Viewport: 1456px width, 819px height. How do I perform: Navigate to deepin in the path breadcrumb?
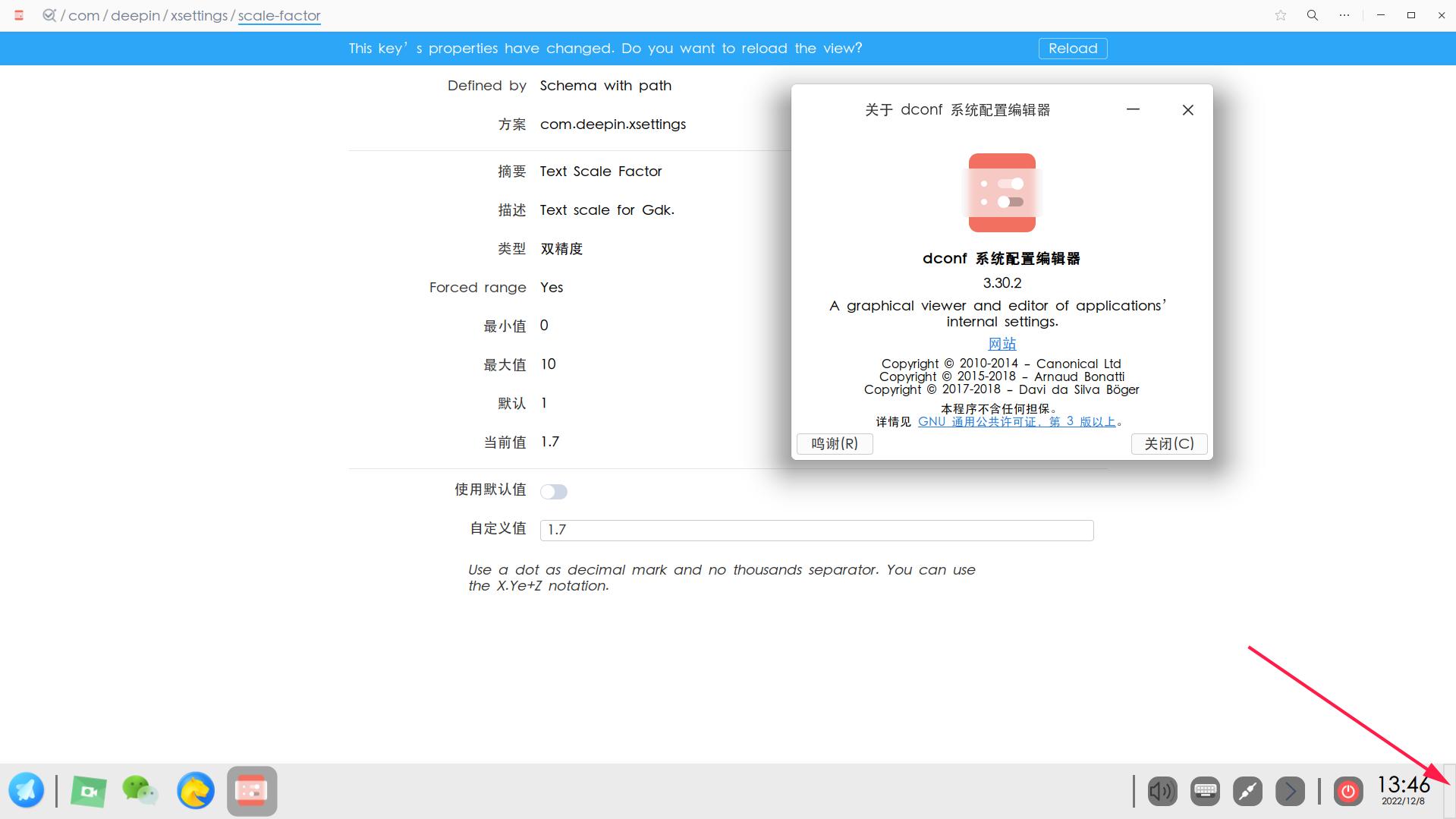pos(137,15)
